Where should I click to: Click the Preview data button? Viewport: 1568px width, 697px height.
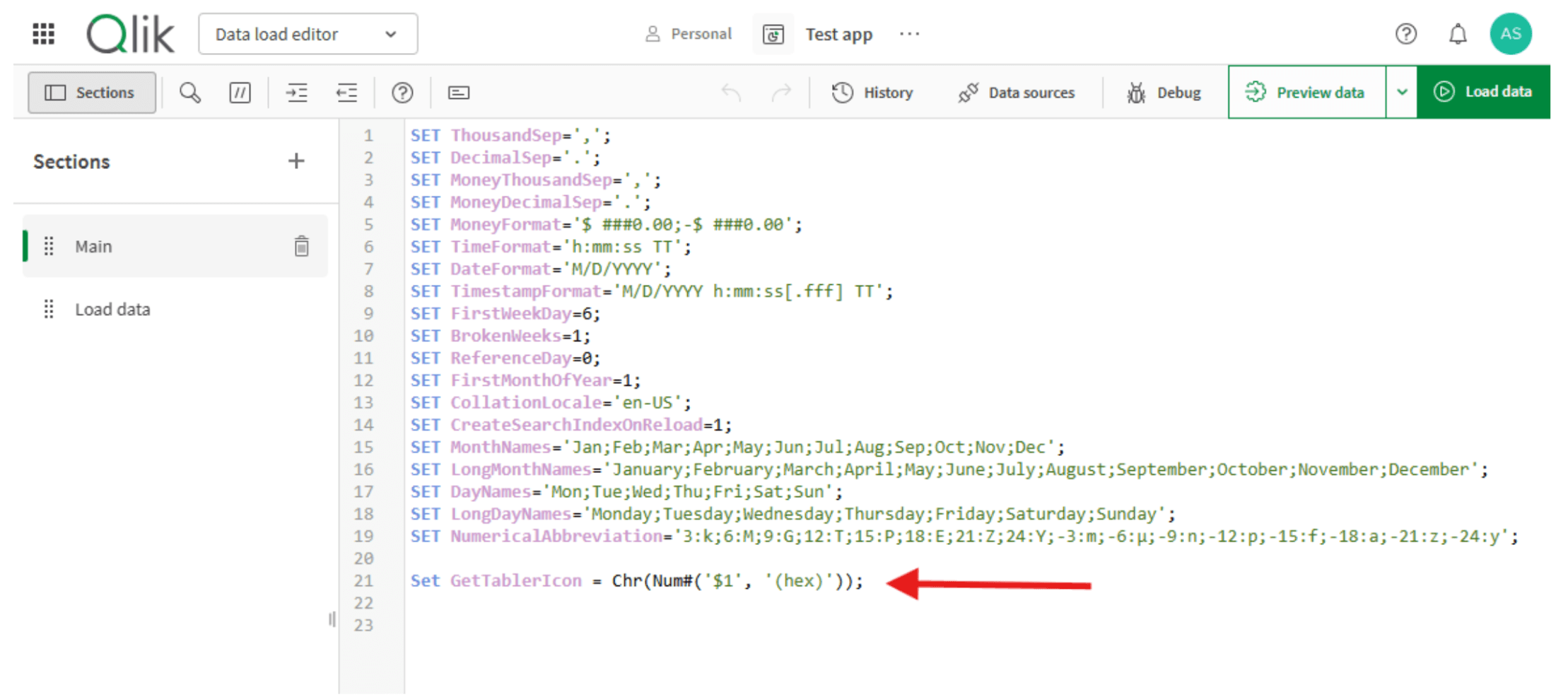pos(1306,92)
